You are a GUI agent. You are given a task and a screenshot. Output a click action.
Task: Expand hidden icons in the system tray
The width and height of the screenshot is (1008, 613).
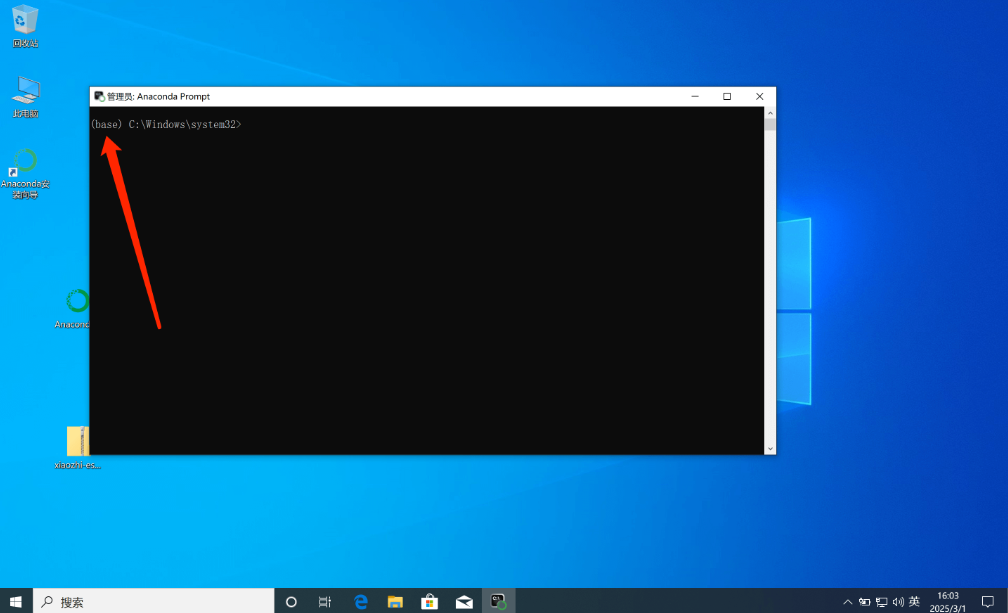(x=847, y=601)
